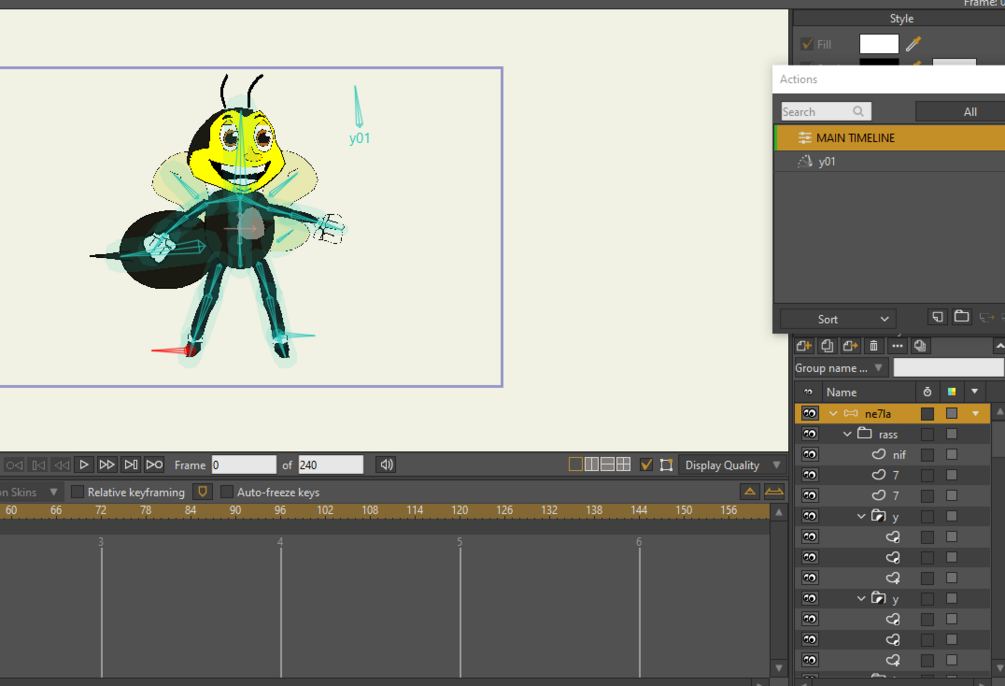1005x686 pixels.
Task: Click the Play button in playback controls
Action: click(x=84, y=464)
